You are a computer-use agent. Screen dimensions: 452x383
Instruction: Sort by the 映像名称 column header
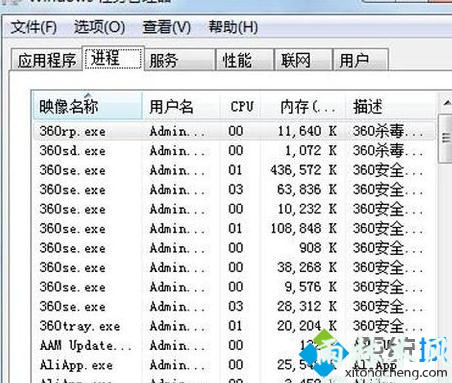point(87,107)
